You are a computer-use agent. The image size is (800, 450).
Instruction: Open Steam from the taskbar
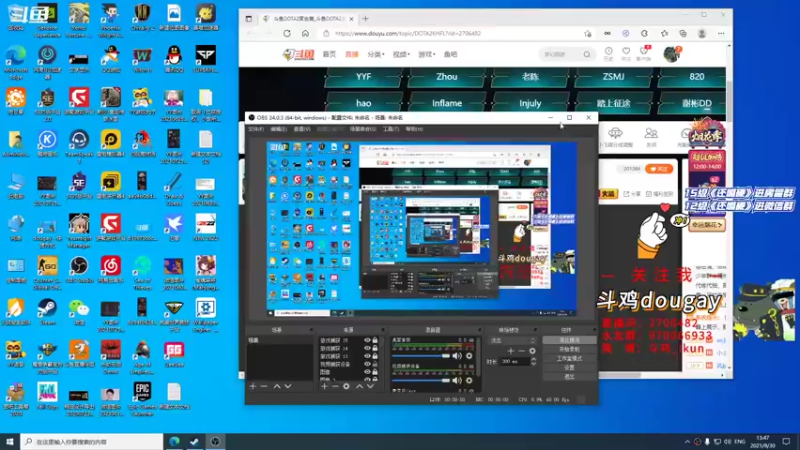[194, 442]
